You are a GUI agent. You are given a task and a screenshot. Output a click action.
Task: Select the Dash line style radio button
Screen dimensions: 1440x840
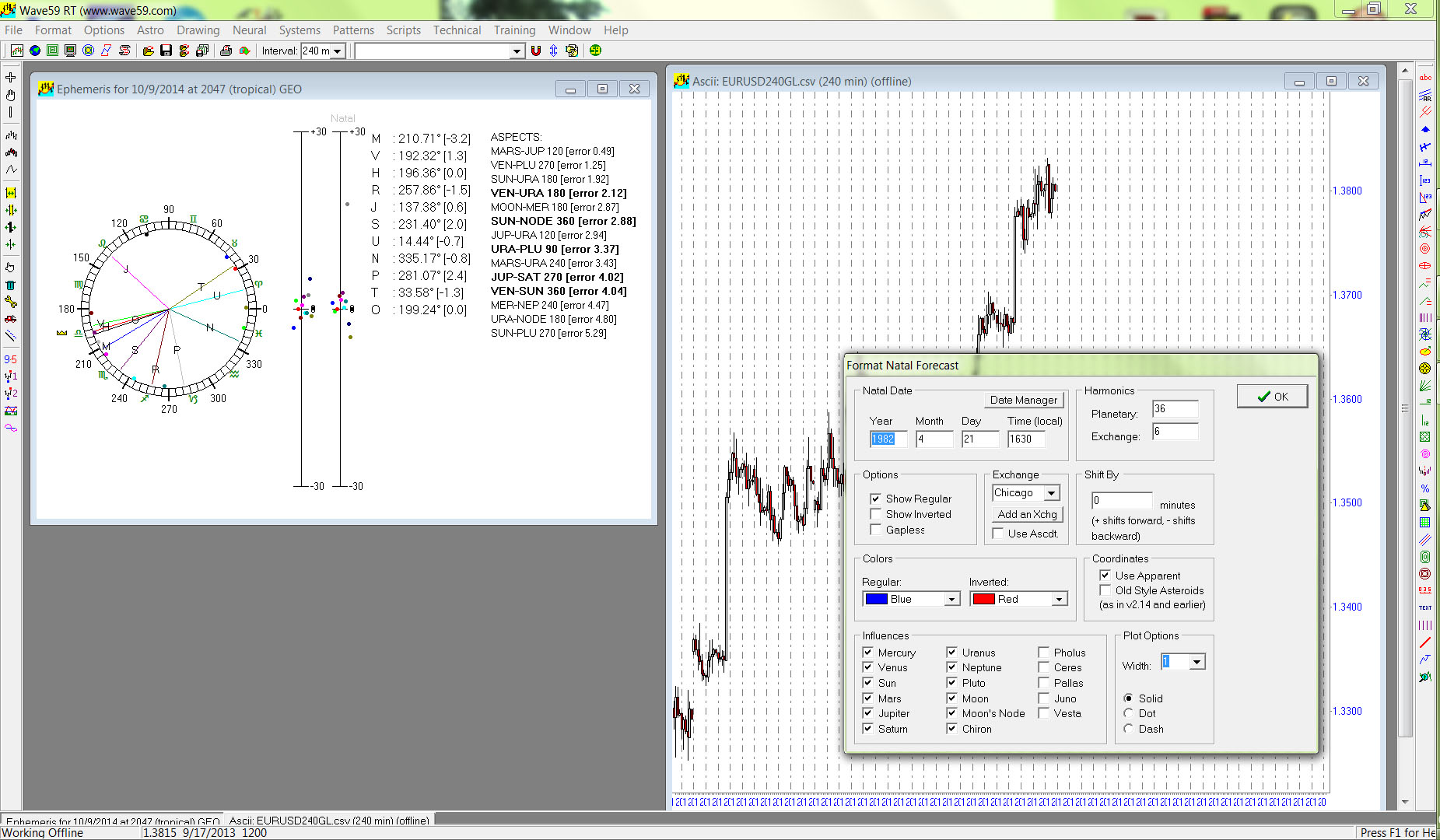[1129, 729]
